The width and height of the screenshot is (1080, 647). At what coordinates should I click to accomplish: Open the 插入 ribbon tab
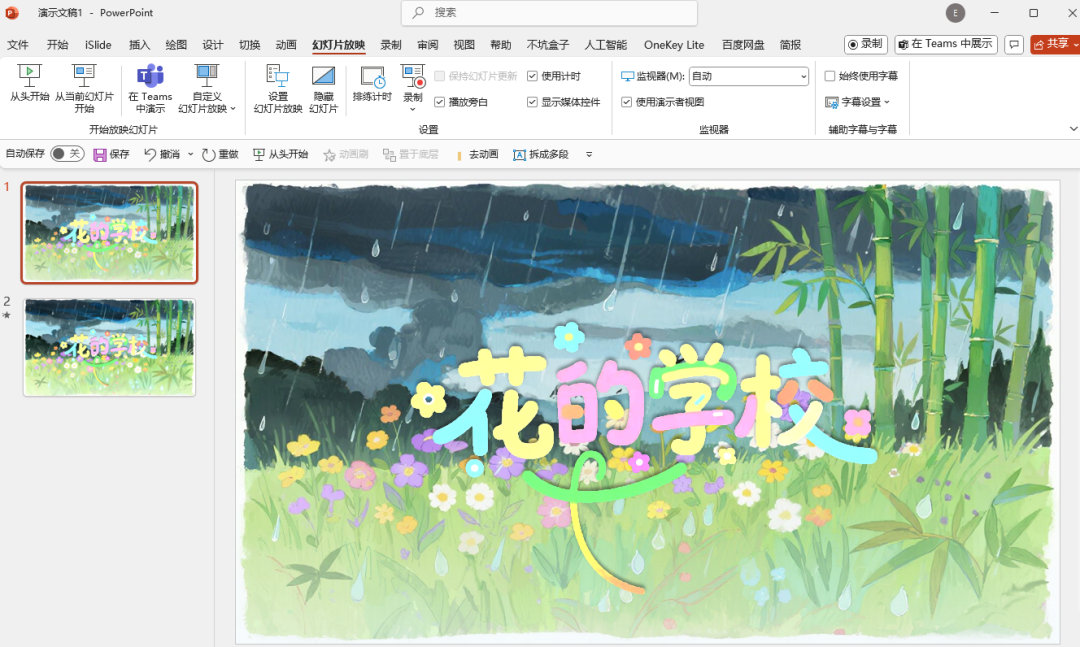pos(139,45)
